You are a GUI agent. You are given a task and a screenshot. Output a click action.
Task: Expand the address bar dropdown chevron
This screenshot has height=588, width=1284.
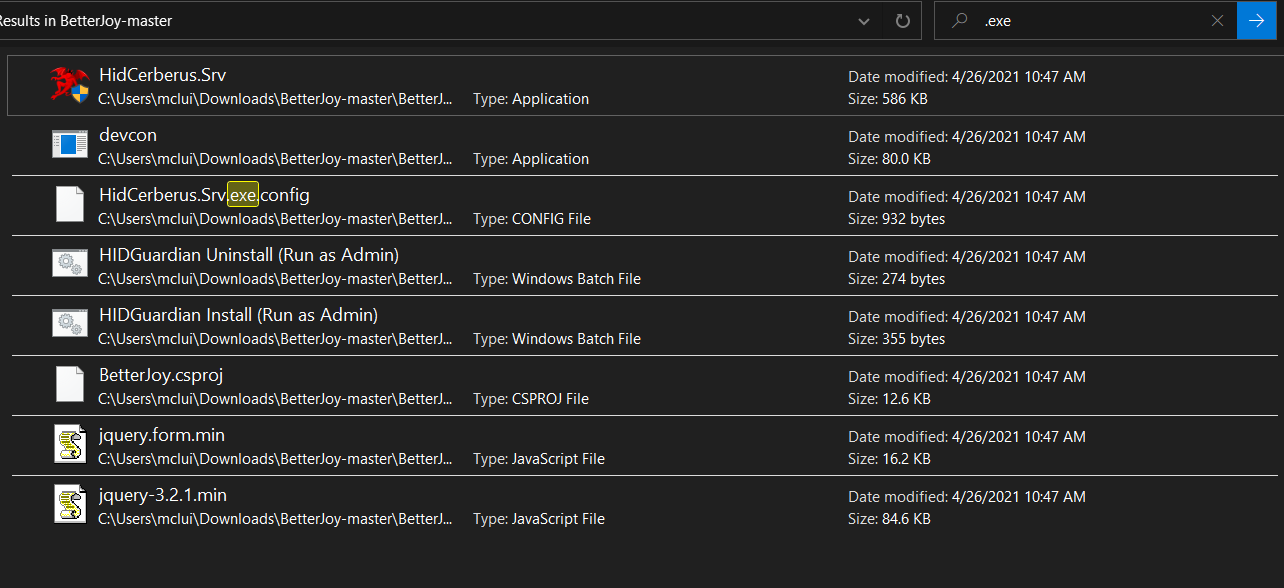862,20
